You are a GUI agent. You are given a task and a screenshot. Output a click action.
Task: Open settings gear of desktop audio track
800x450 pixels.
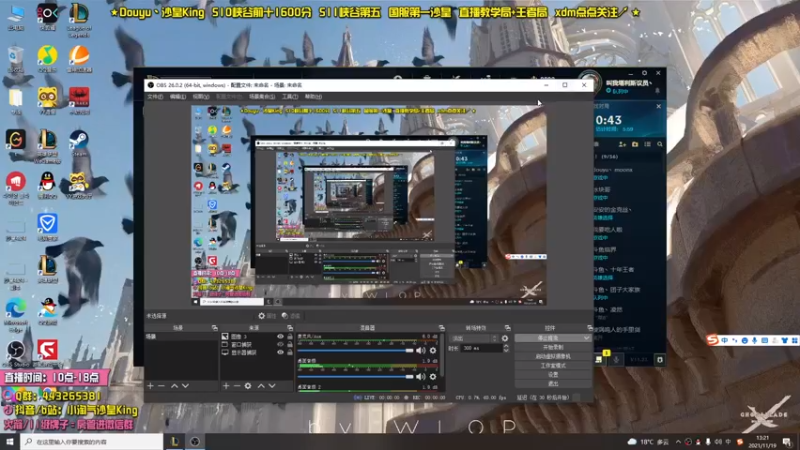pyautogui.click(x=433, y=377)
